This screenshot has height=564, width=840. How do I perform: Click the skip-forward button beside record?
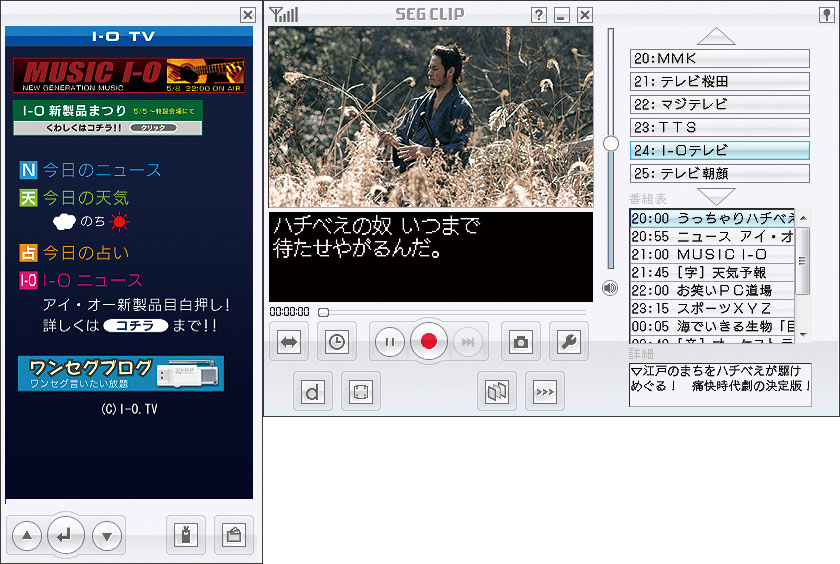pos(468,342)
